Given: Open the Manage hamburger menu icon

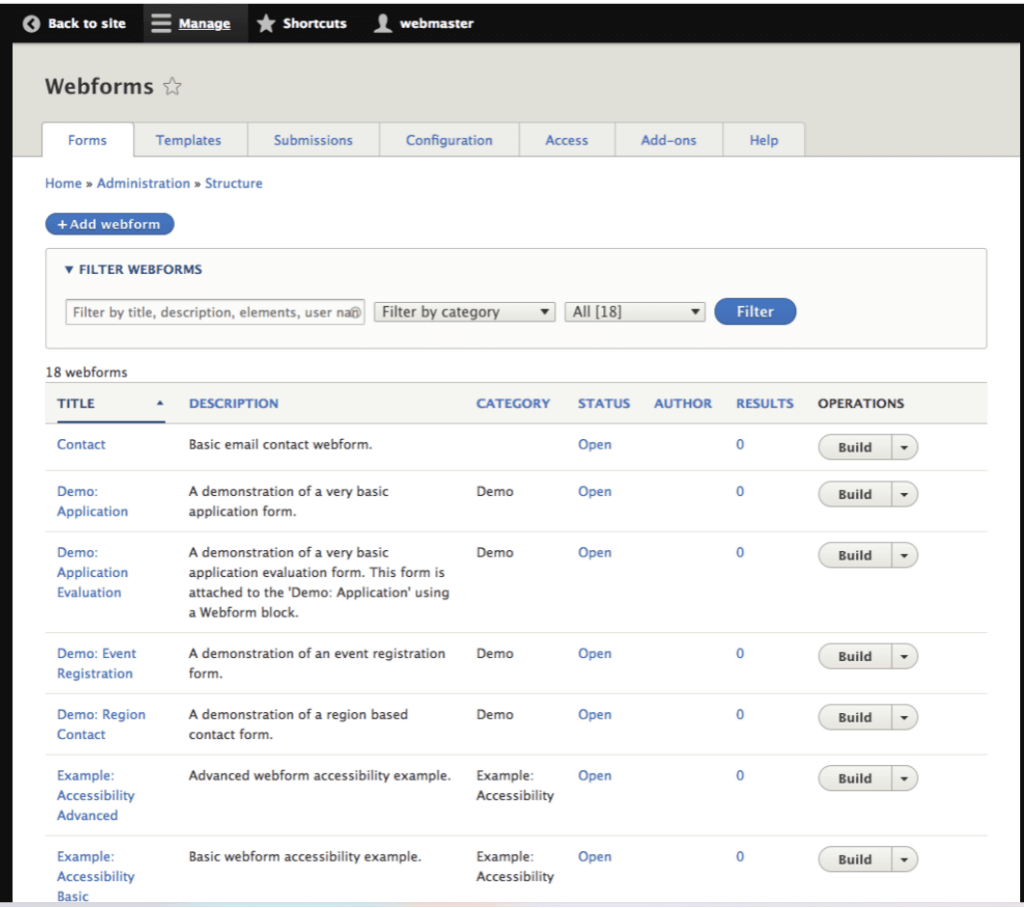Looking at the screenshot, I should (x=160, y=22).
